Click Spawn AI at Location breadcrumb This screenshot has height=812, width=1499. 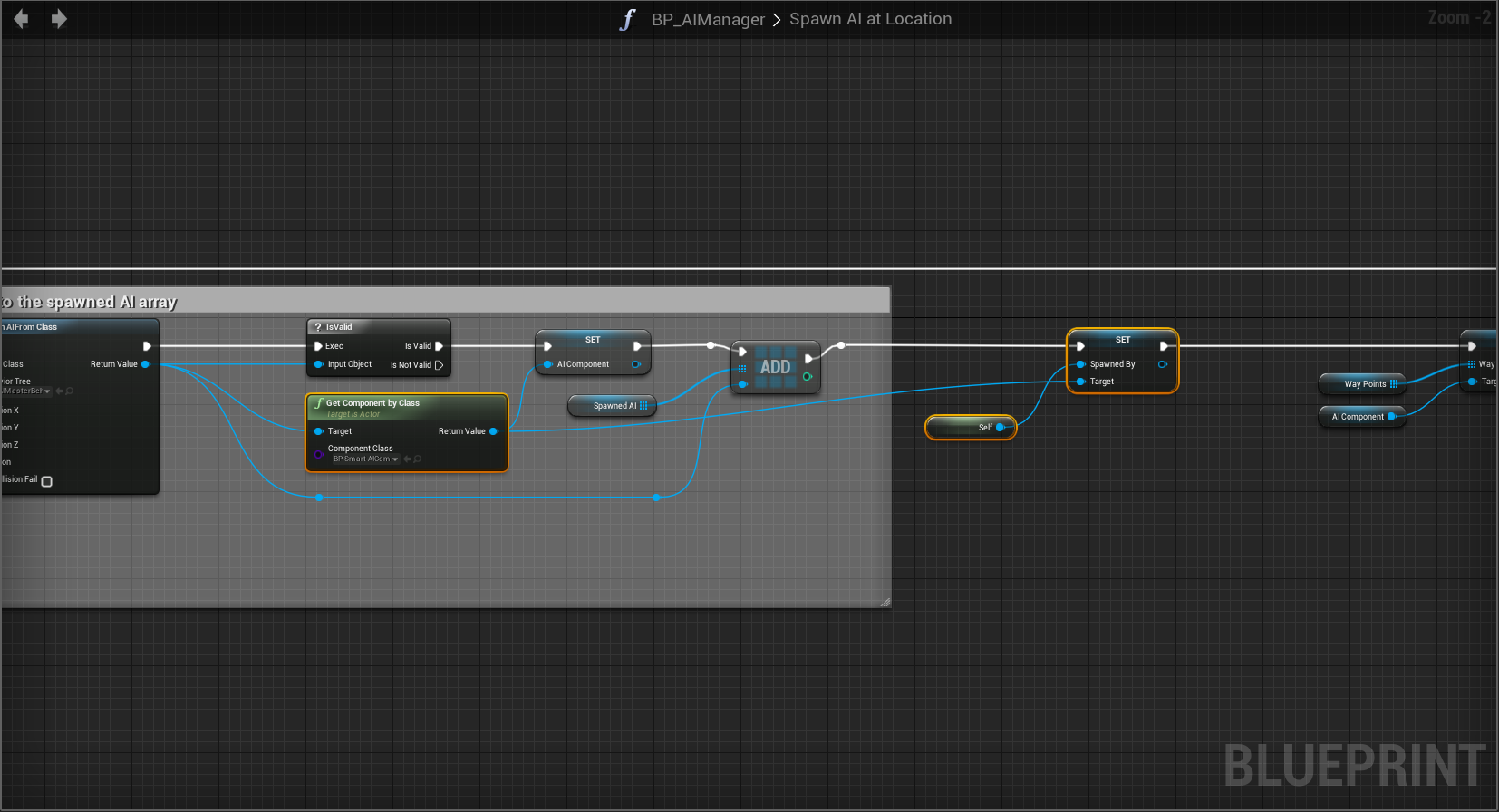870,19
